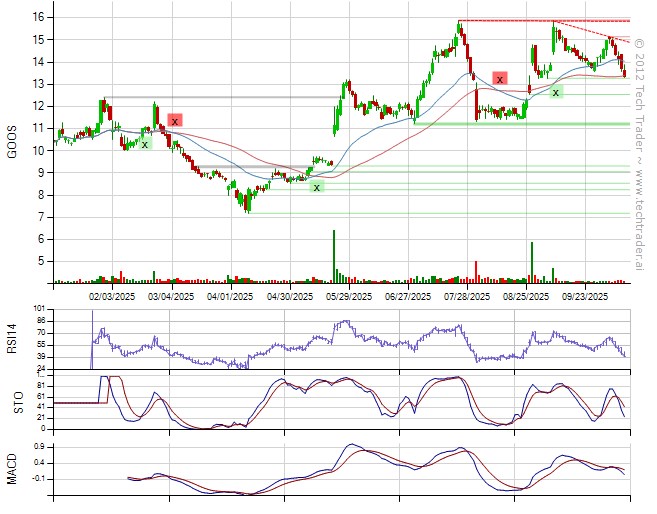Click the 04/01/2025 date label
The width and height of the screenshot is (657, 514).
(230, 296)
